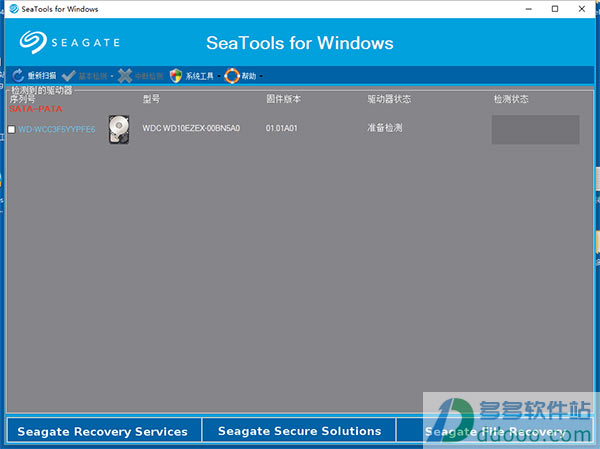Open Seagate Recovery Services
The image size is (600, 449).
click(x=104, y=431)
